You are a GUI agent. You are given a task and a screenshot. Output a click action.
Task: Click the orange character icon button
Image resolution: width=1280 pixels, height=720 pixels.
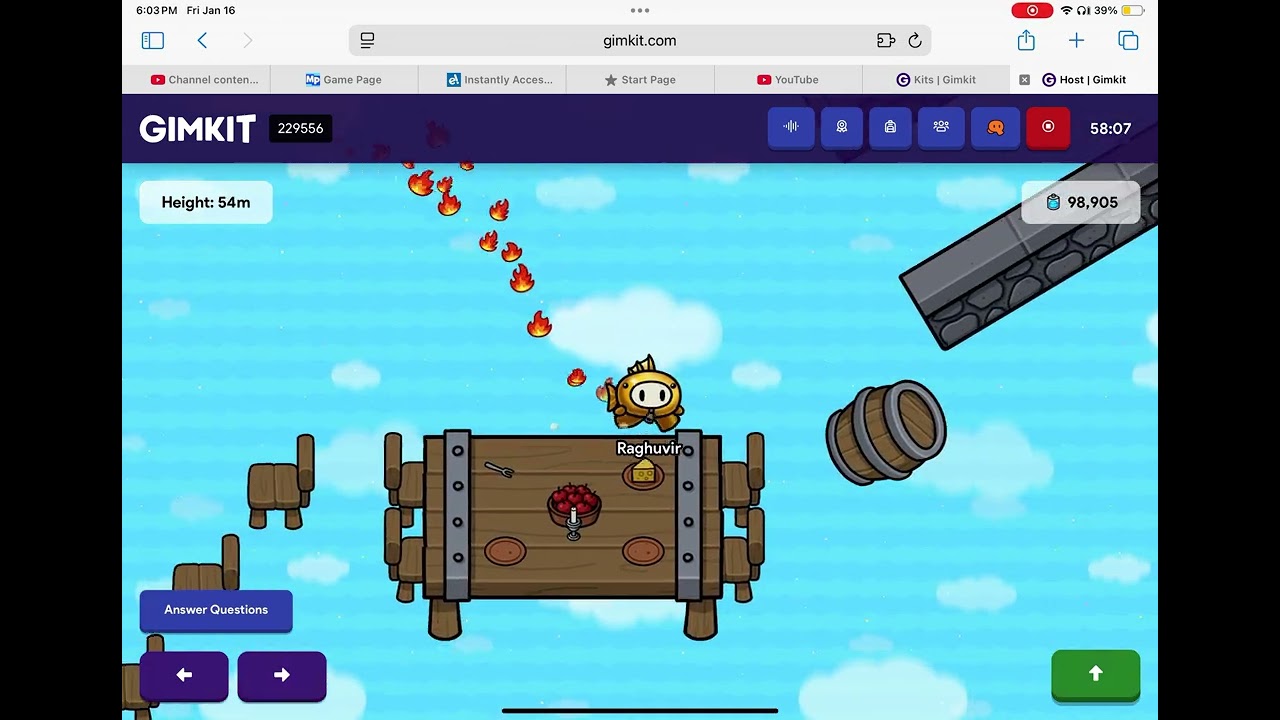click(x=995, y=127)
